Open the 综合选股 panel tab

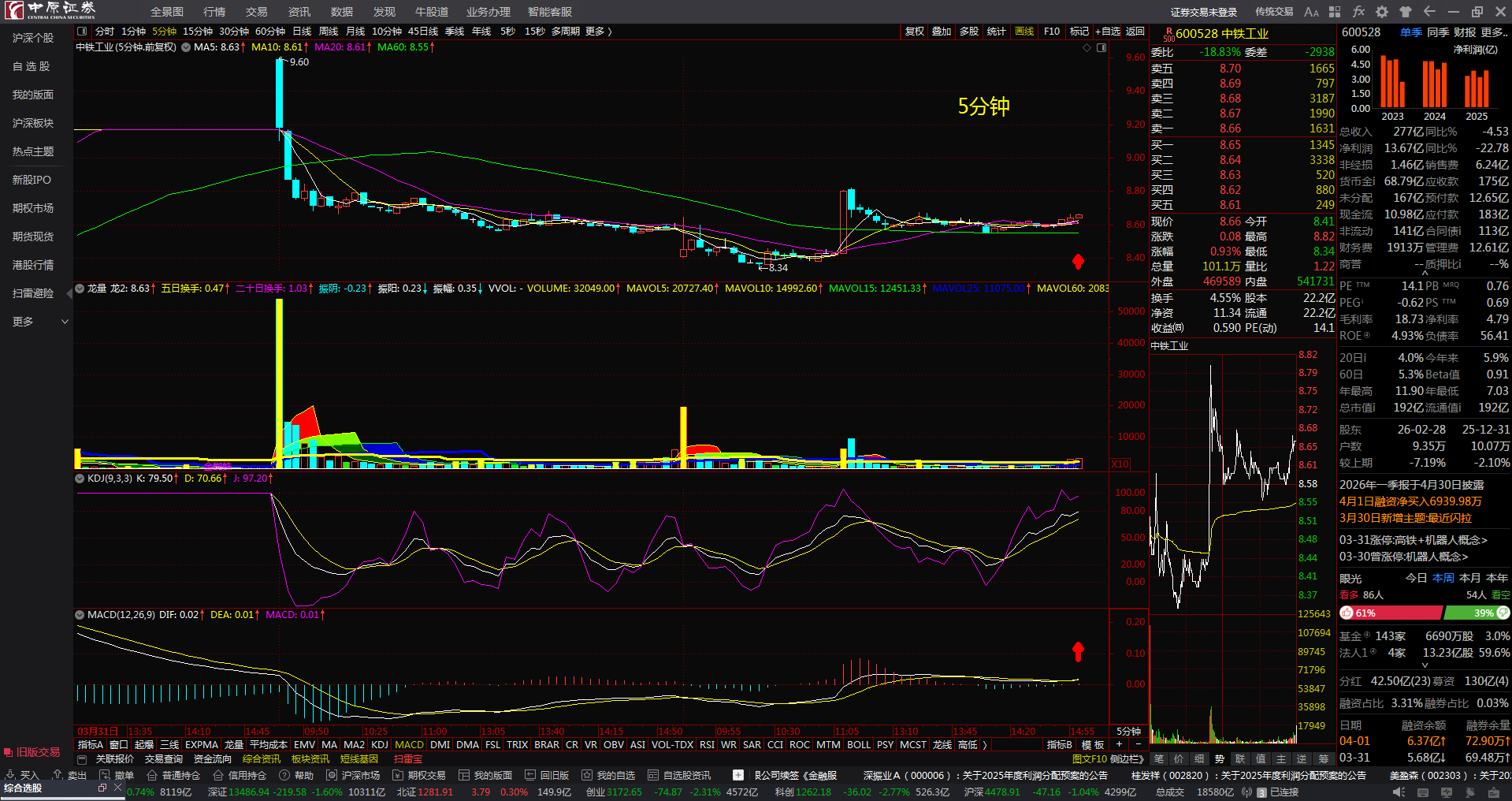[23, 788]
